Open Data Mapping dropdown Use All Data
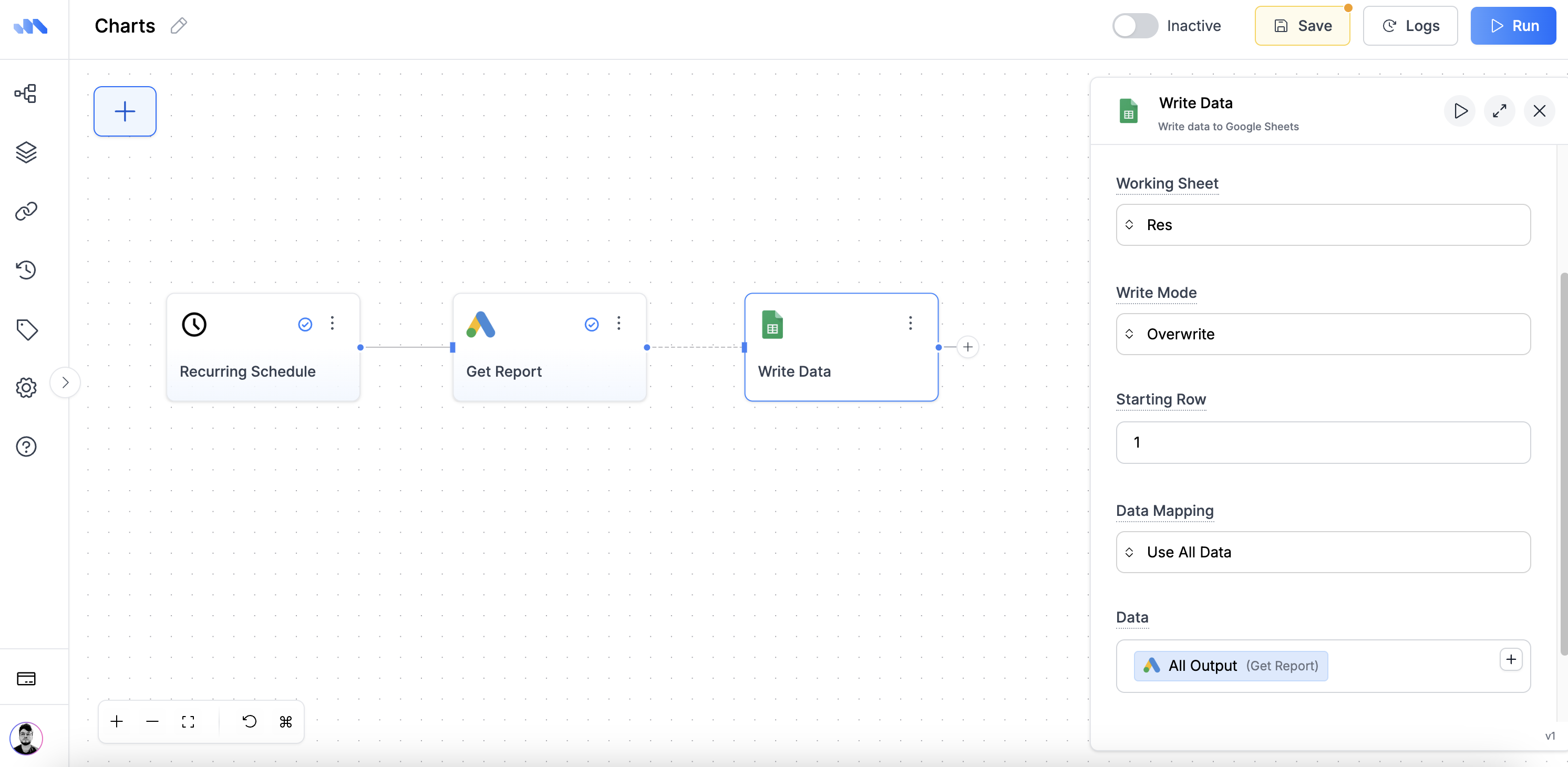The image size is (1568, 767). pos(1323,552)
